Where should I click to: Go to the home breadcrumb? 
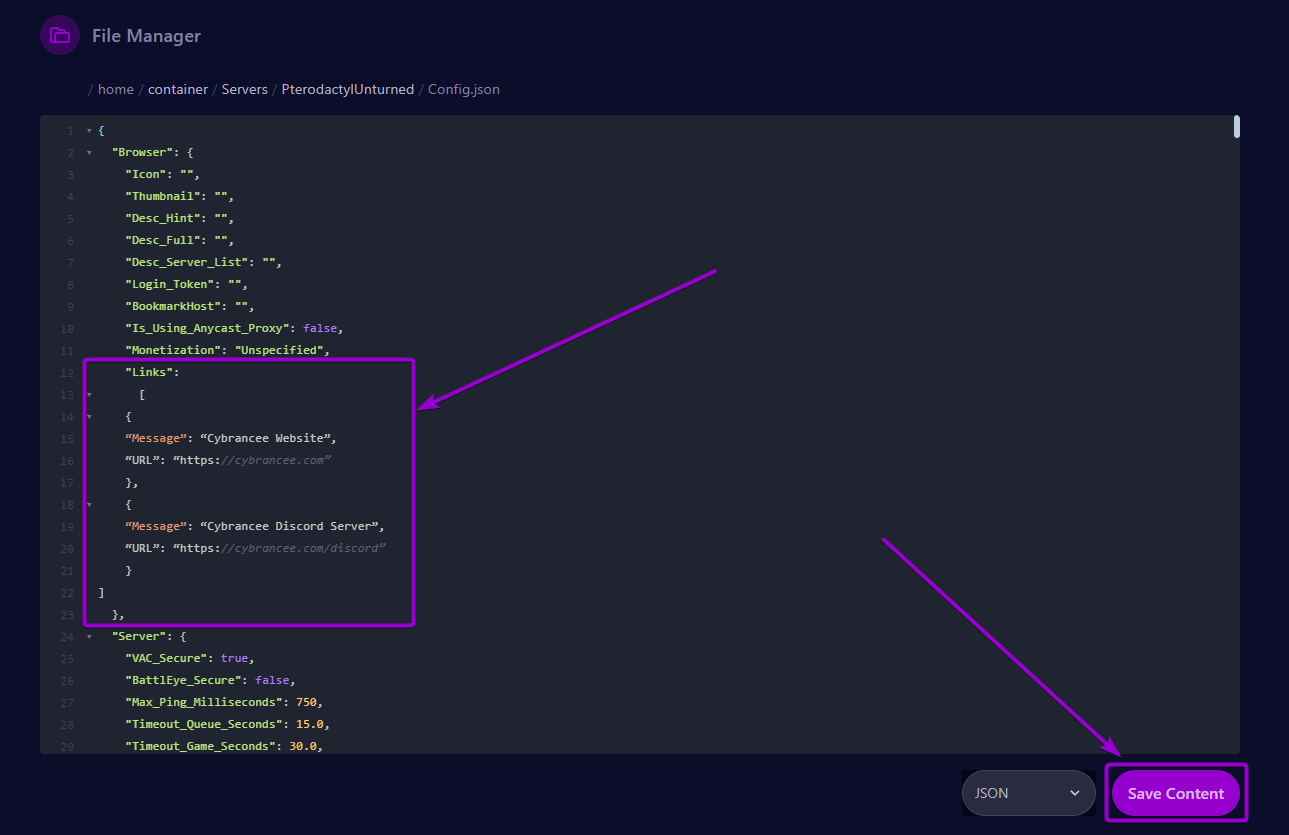click(116, 89)
